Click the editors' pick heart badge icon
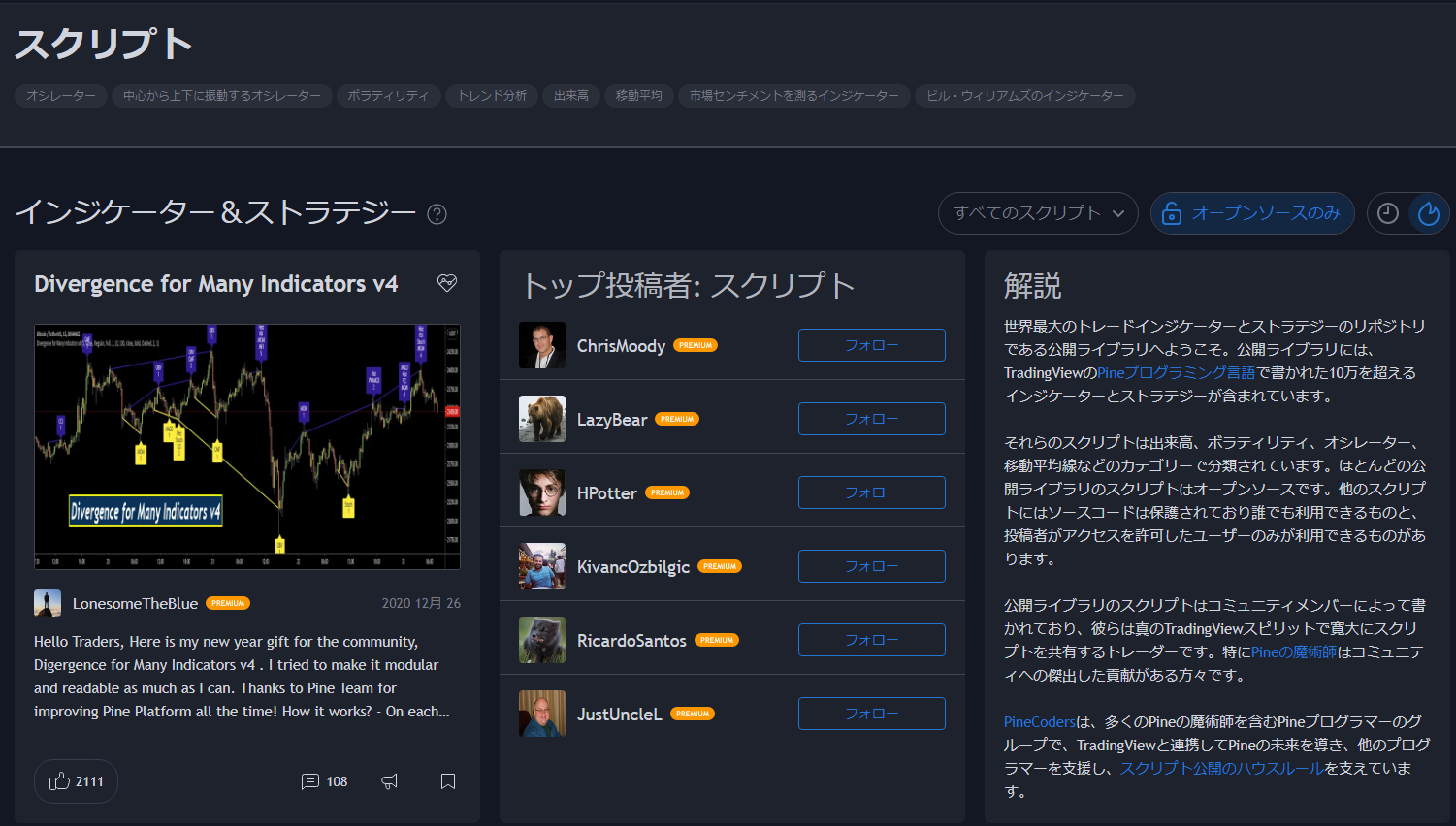This screenshot has width=1456, height=826. click(x=447, y=283)
